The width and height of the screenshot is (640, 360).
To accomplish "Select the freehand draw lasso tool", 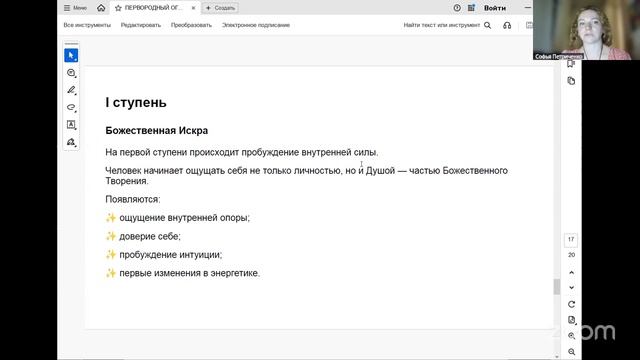I will [71, 107].
